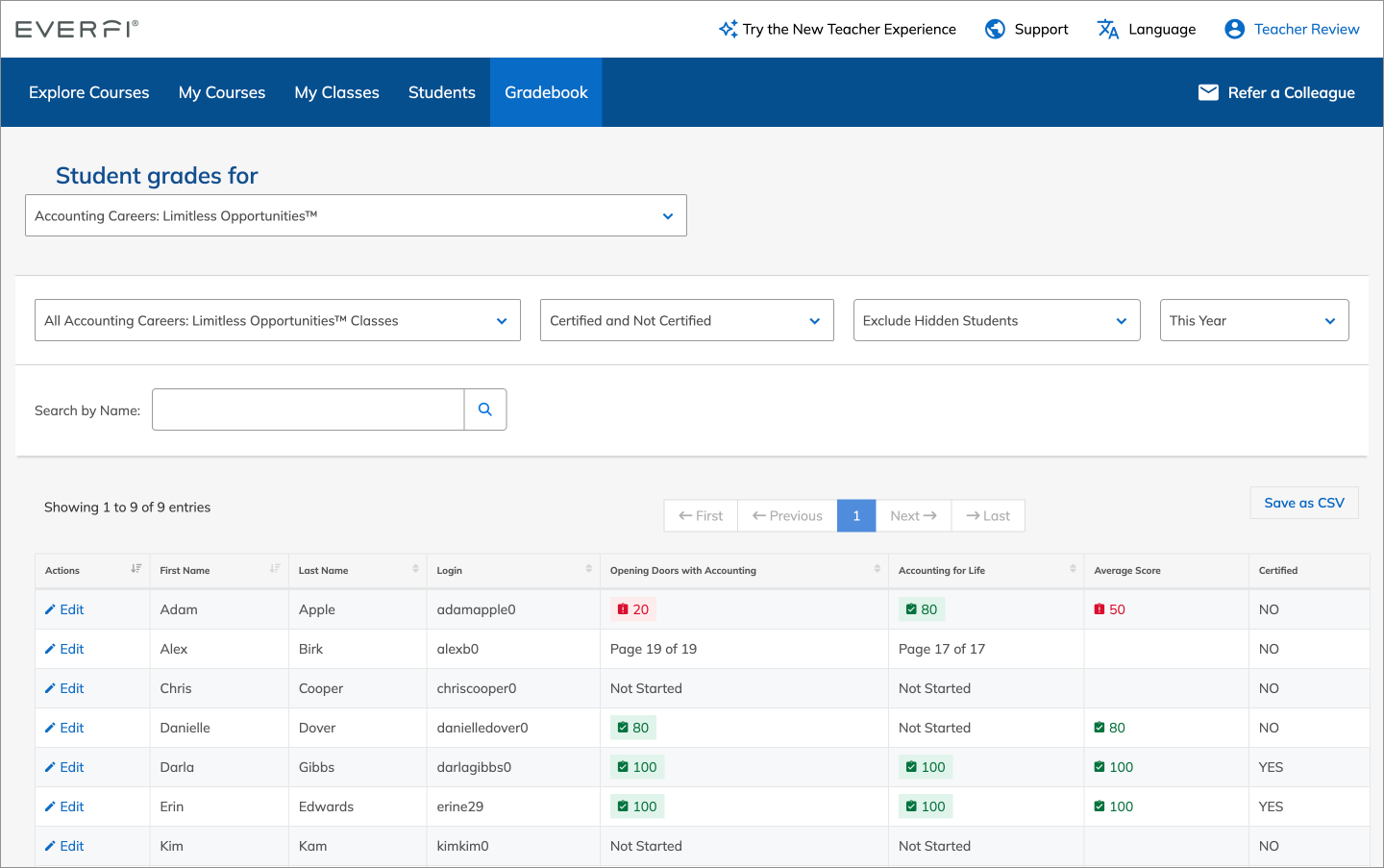Click Previous pagination button
Viewport: 1384px width, 868px height.
coord(787,515)
